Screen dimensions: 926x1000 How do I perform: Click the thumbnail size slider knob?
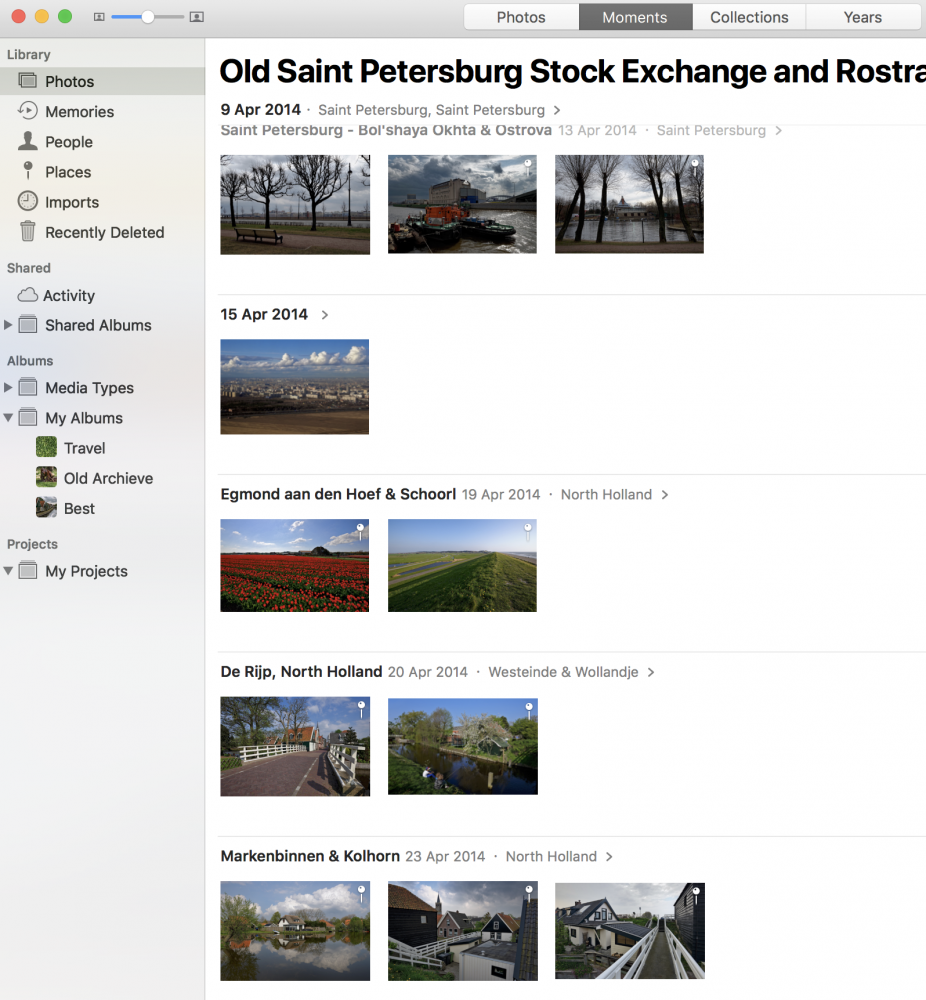tap(147, 17)
